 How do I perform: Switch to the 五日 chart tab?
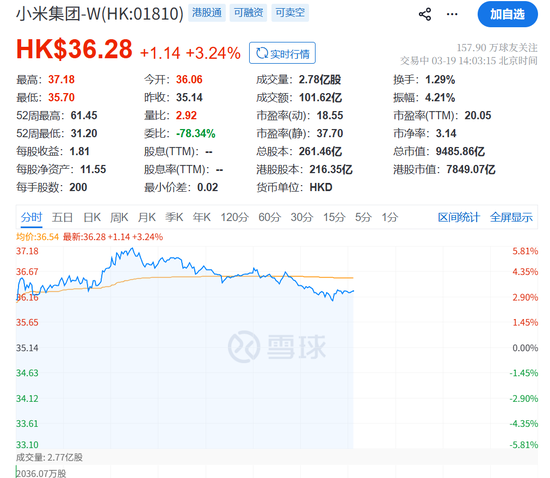[x=62, y=217]
